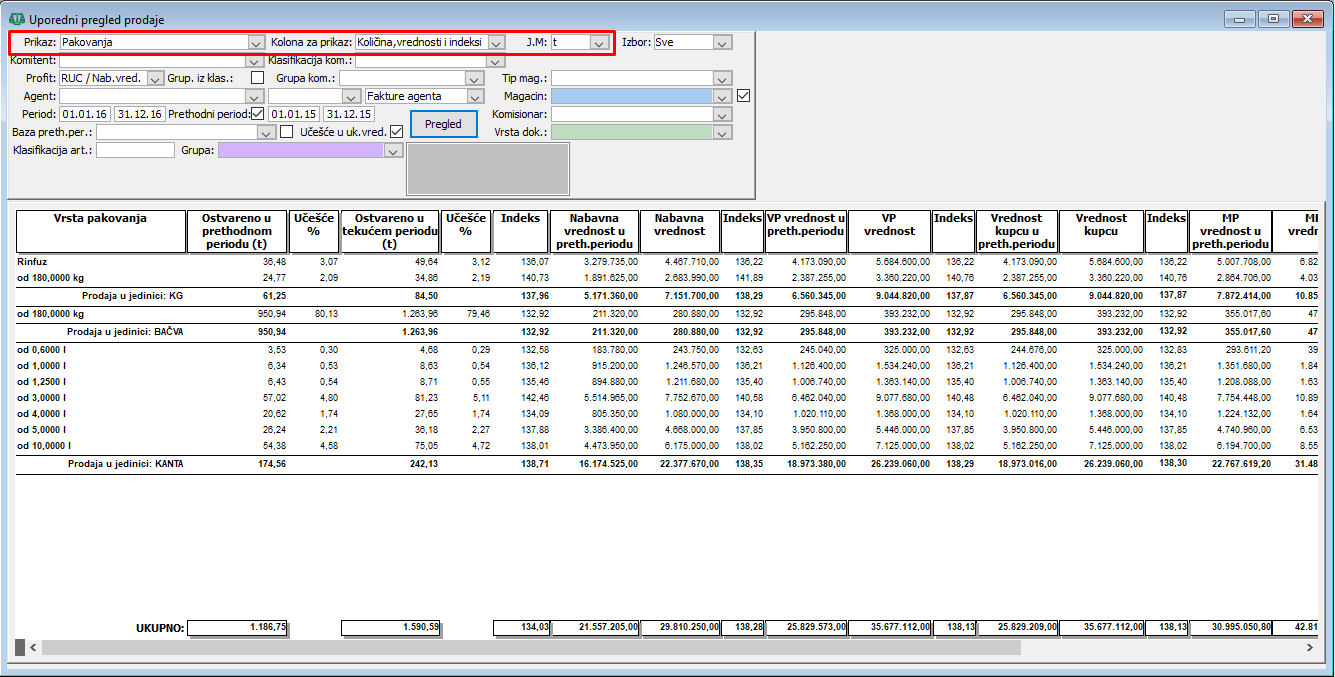Toggle the checkbox next to Magacin
Viewport: 1335px width, 677px height.
(x=742, y=96)
